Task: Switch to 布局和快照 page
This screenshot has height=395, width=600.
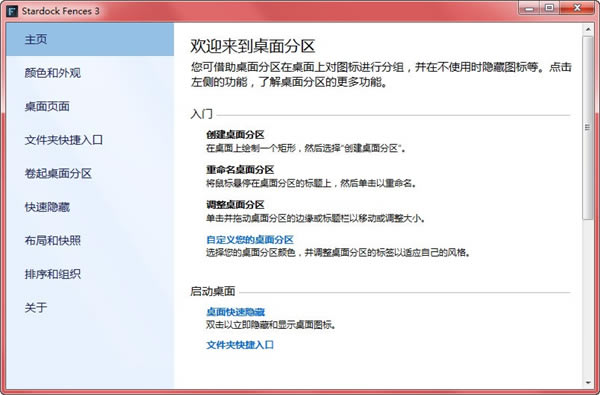Action: [x=90, y=240]
